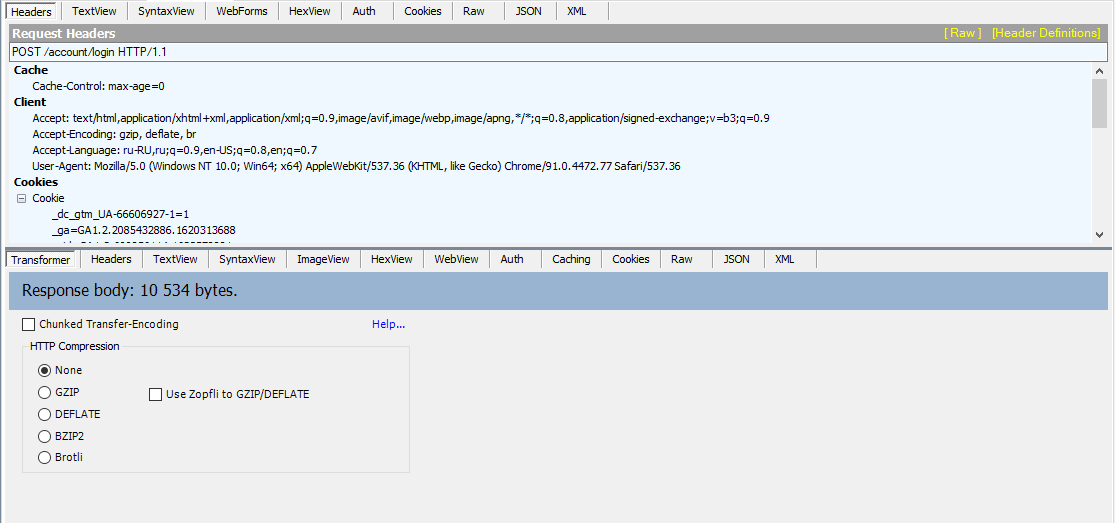Open the request SyntaxView tab

click(x=168, y=11)
